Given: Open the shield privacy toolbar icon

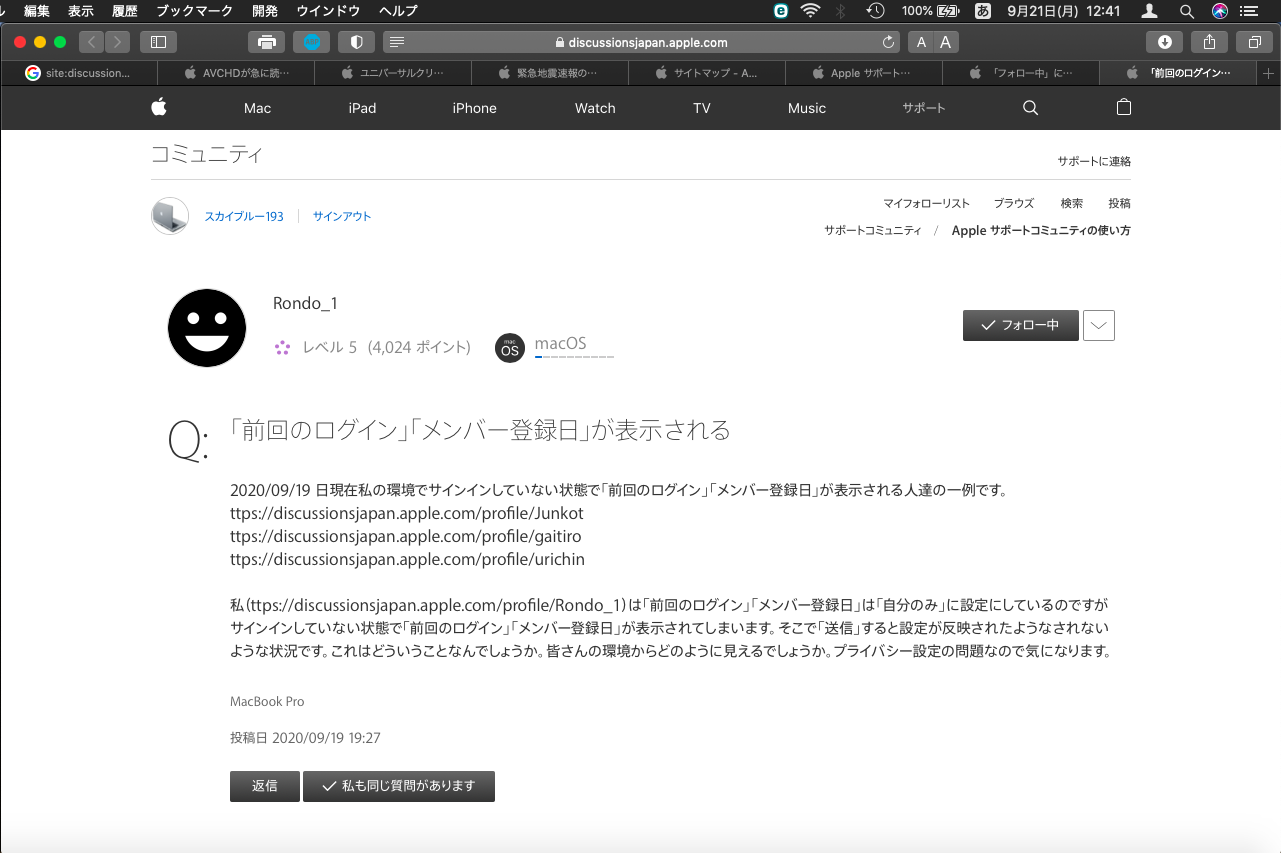Looking at the screenshot, I should coord(356,42).
